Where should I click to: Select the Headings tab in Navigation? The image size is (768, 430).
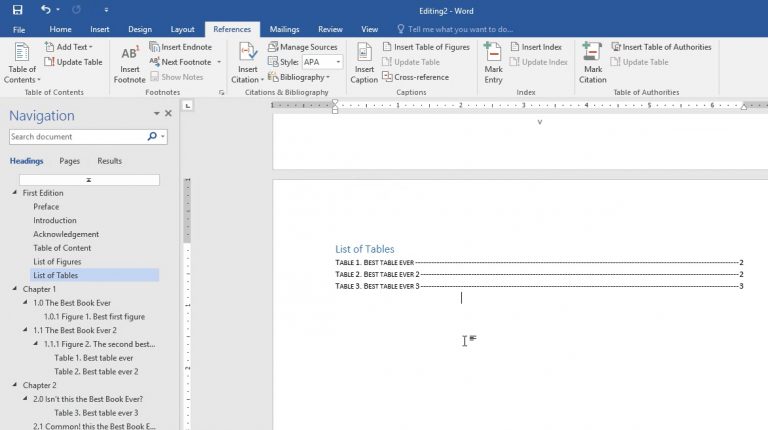tap(26, 161)
